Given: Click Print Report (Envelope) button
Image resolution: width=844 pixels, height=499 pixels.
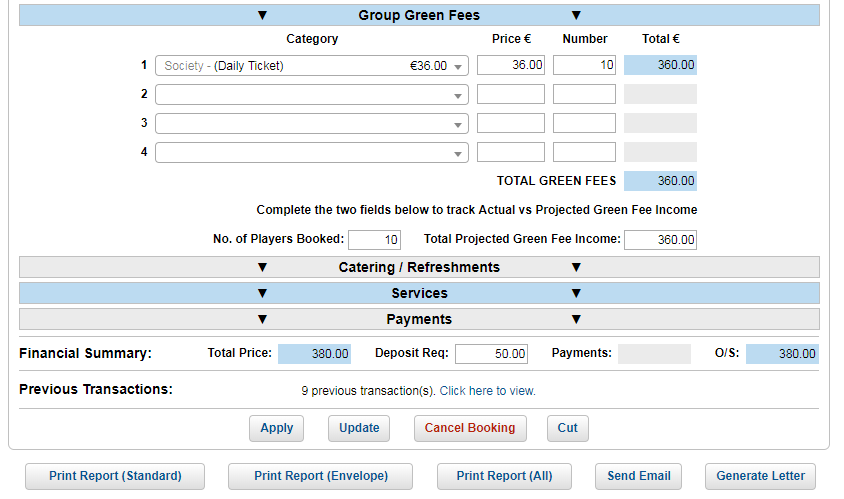Looking at the screenshot, I should (x=321, y=476).
